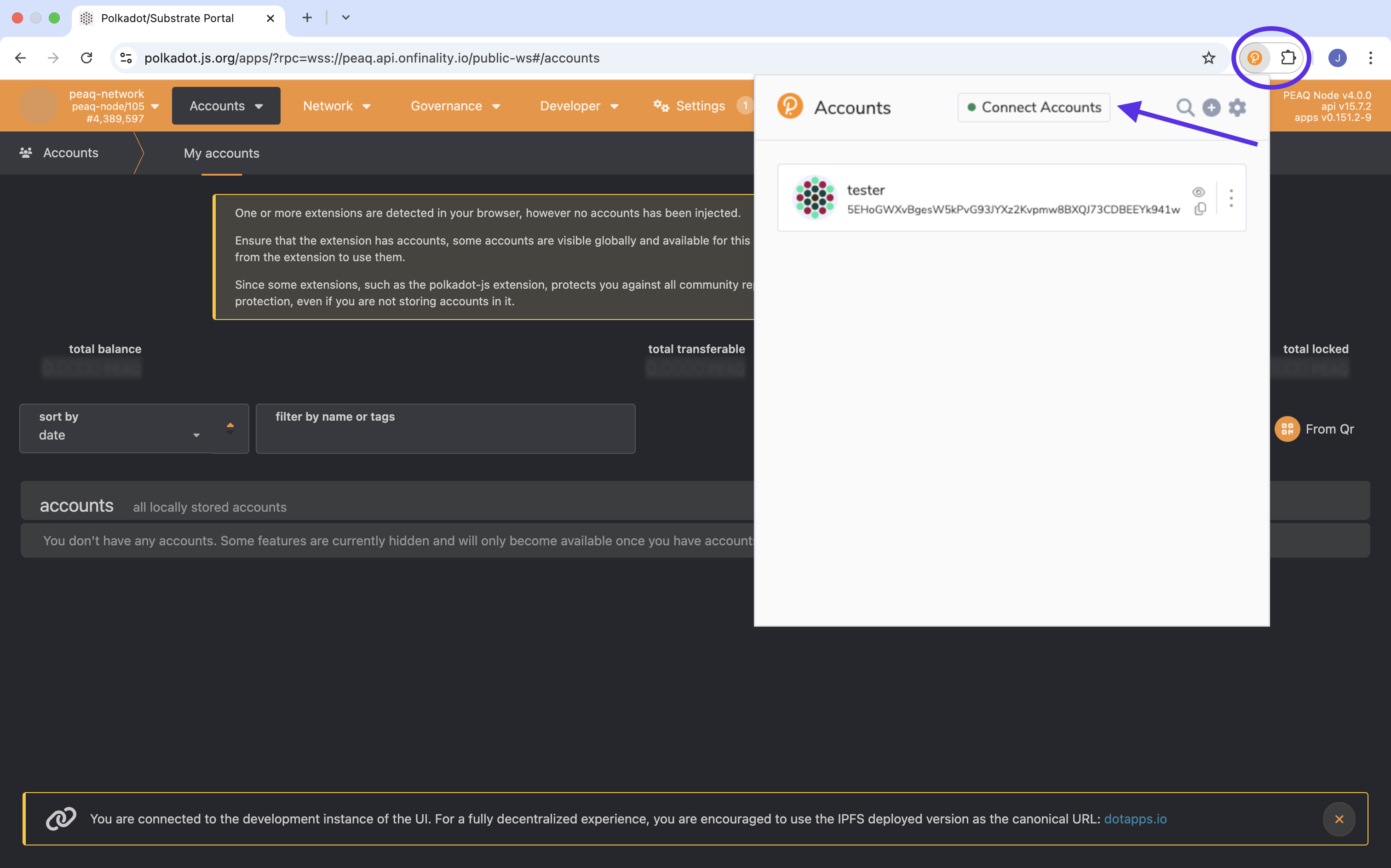Click the Polkadot logo in the extension popup
Image resolution: width=1391 pixels, height=868 pixels.
coord(791,106)
